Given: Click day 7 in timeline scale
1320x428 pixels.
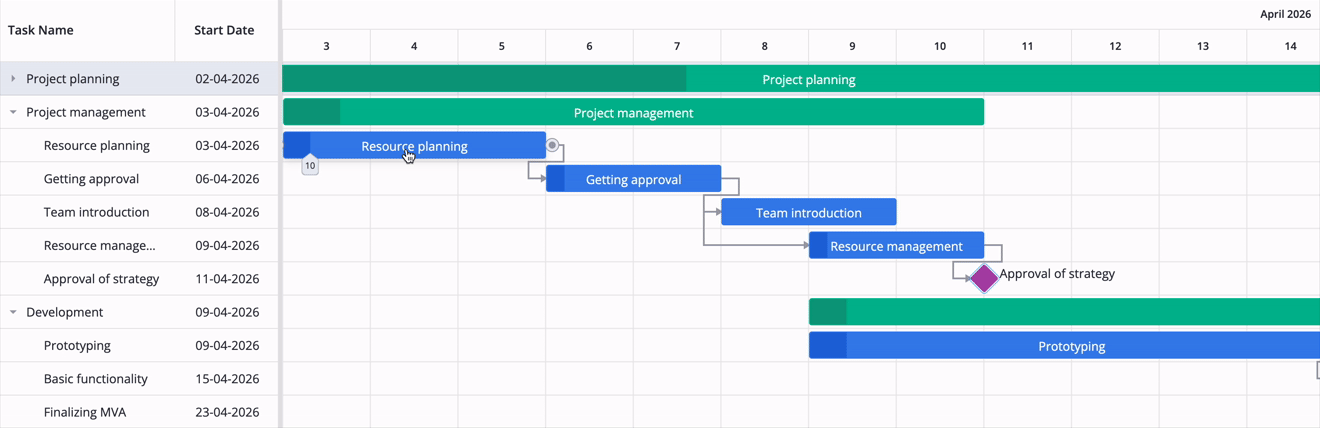Looking at the screenshot, I should coord(677,46).
